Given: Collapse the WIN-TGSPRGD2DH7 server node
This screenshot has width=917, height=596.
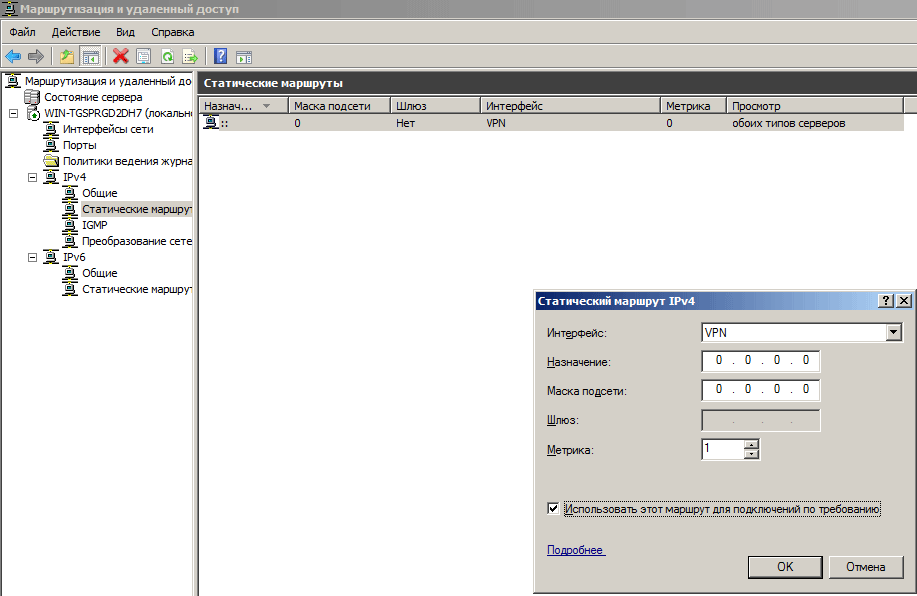Looking at the screenshot, I should (x=13, y=113).
